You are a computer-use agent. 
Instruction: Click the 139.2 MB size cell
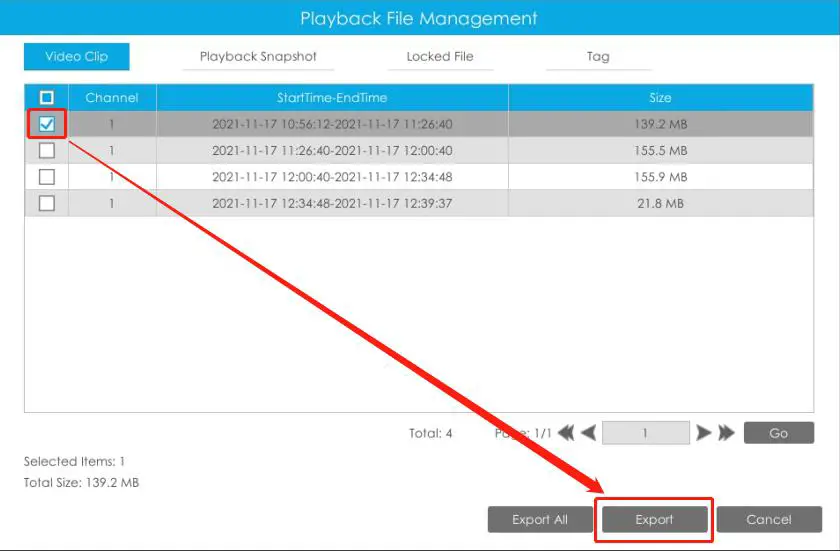(x=661, y=124)
